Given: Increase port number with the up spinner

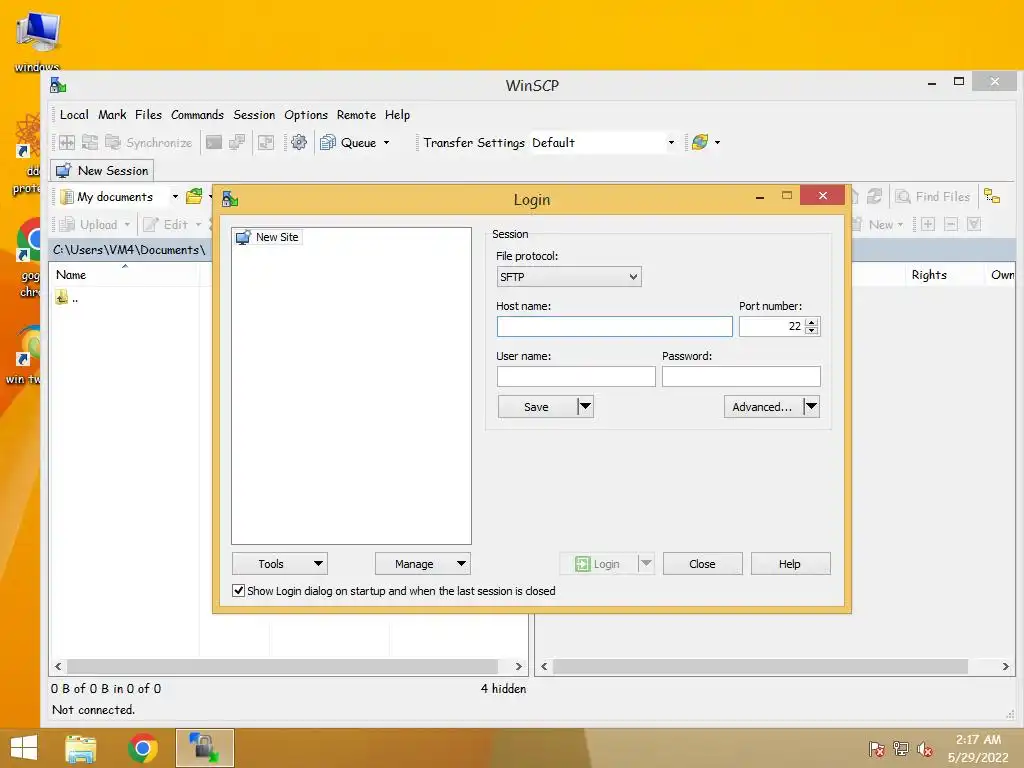Looking at the screenshot, I should click(812, 322).
